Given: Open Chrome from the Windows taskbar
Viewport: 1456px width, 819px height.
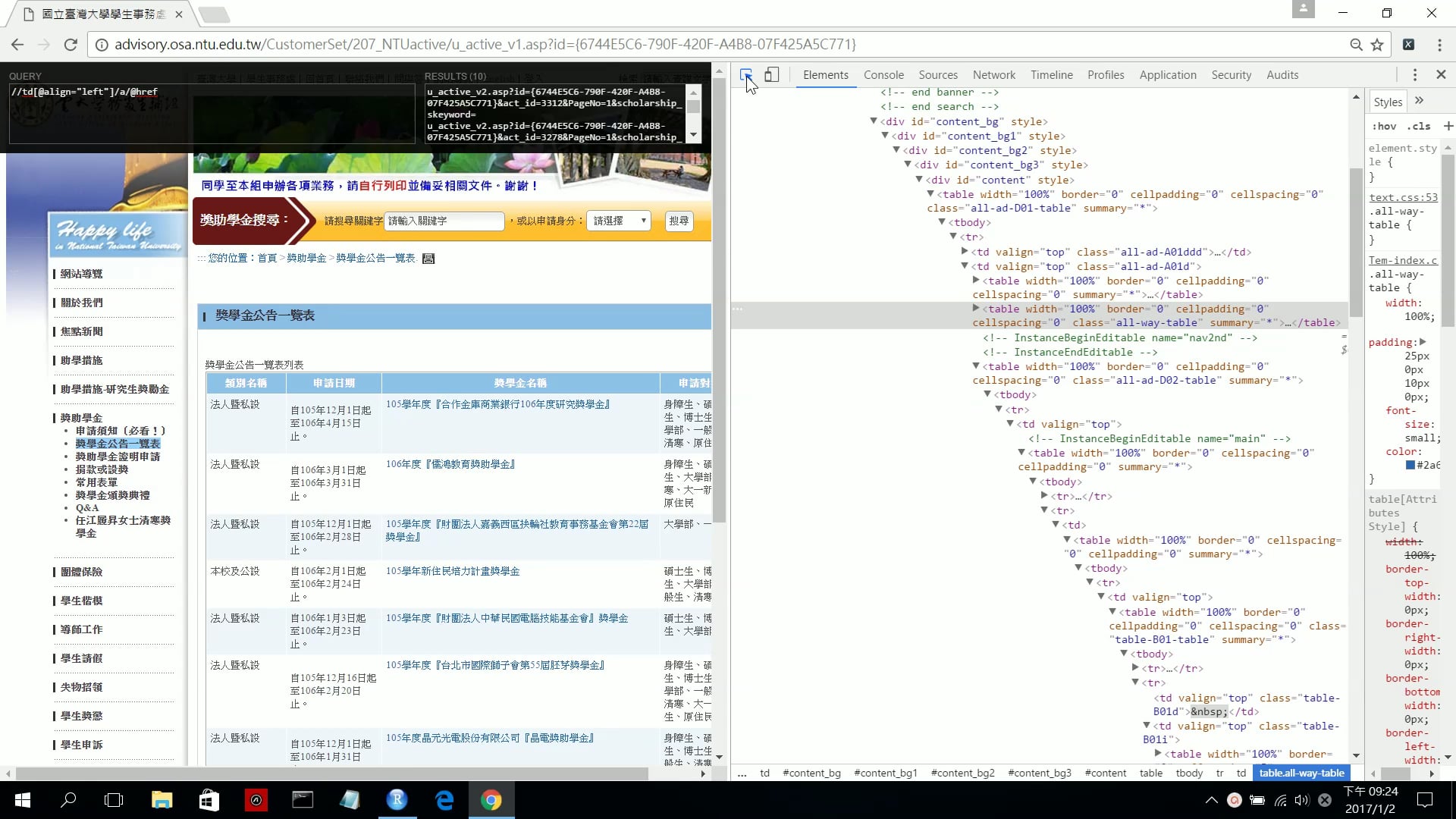Looking at the screenshot, I should pos(491,800).
